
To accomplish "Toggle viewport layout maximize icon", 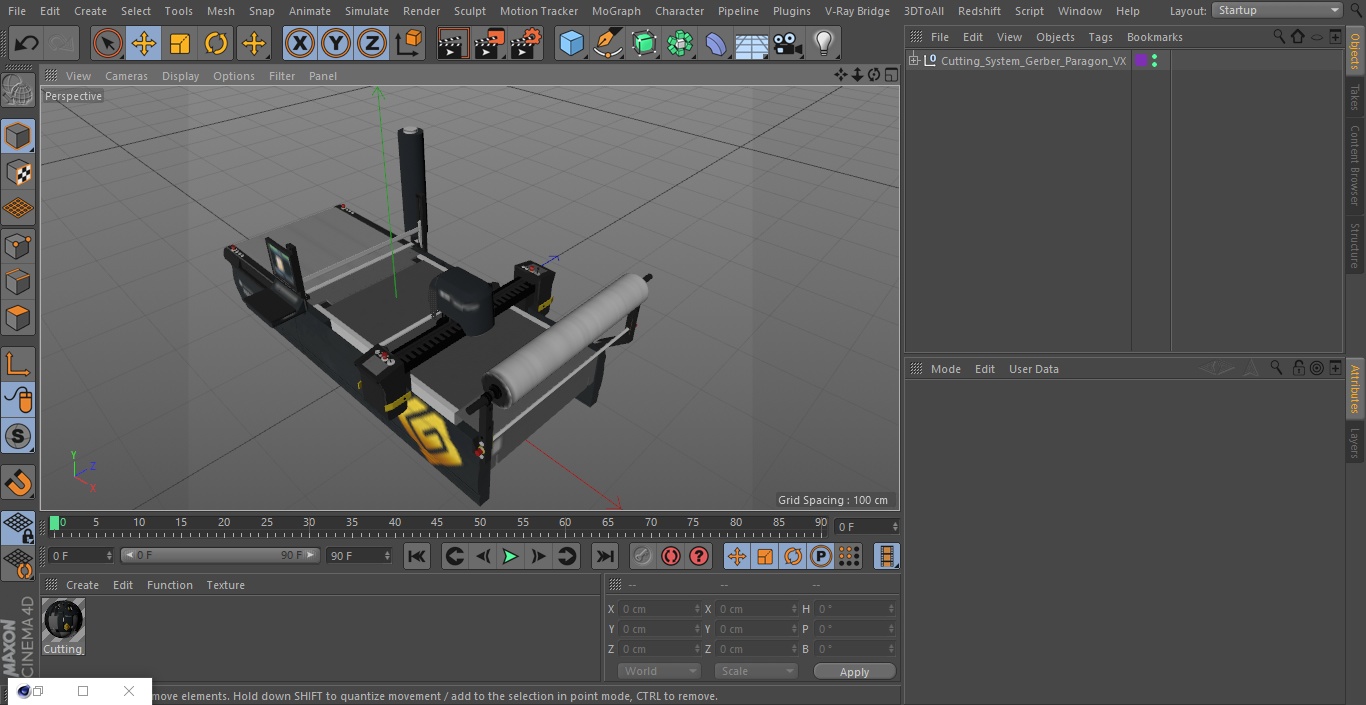I will coord(890,75).
